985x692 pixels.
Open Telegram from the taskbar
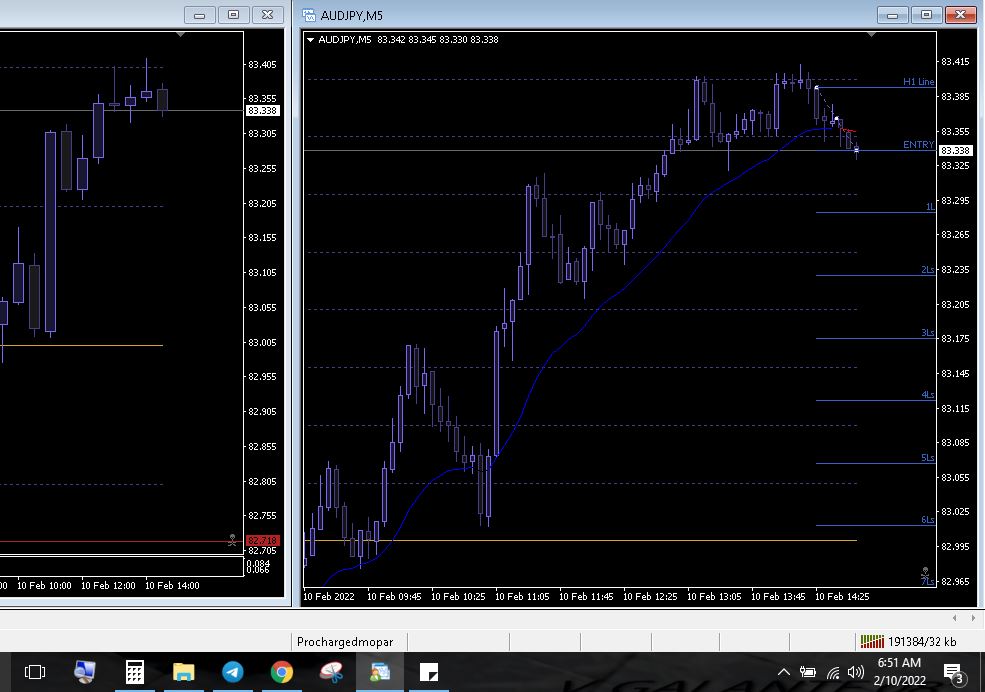click(x=233, y=673)
